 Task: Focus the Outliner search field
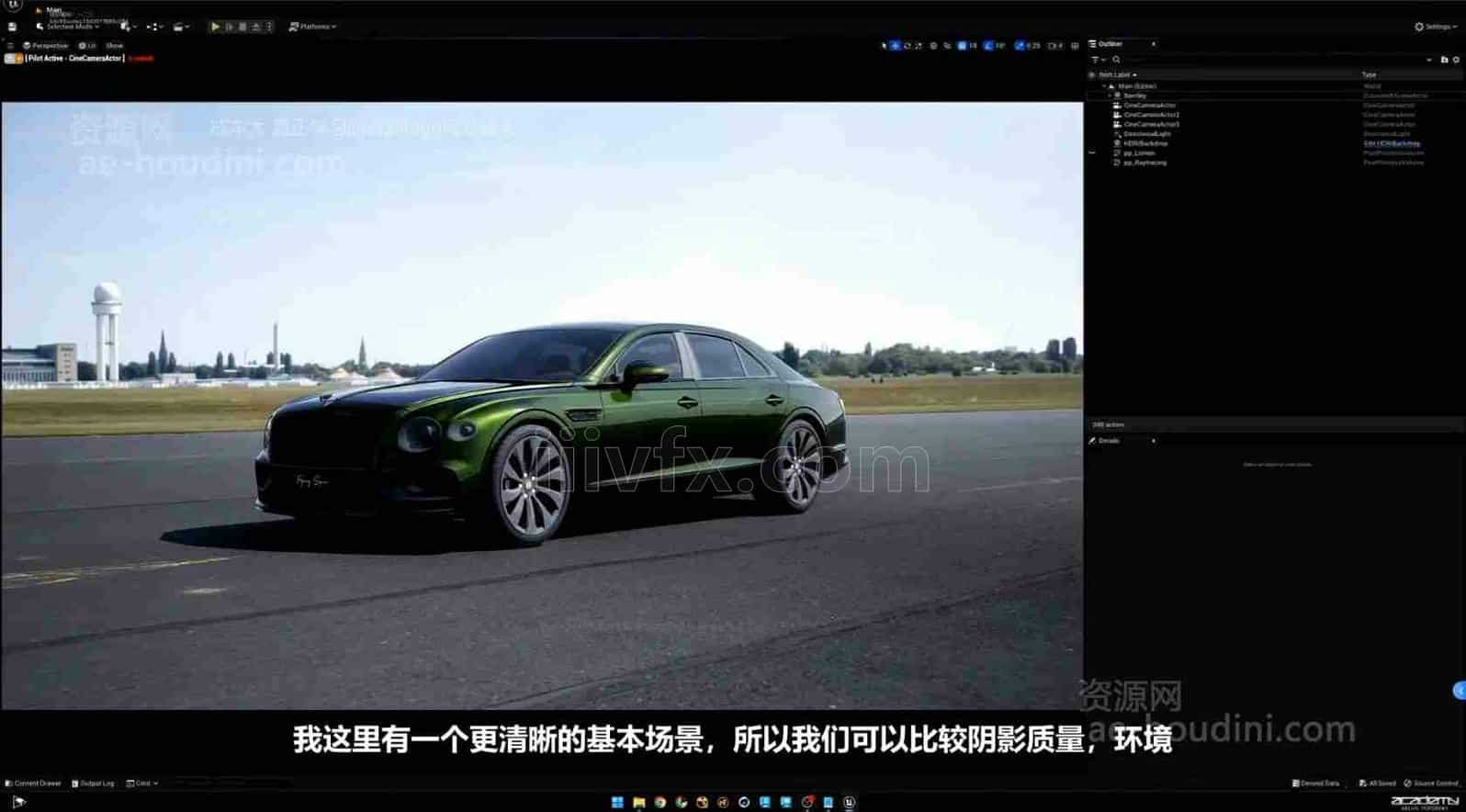pyautogui.click(x=1272, y=60)
